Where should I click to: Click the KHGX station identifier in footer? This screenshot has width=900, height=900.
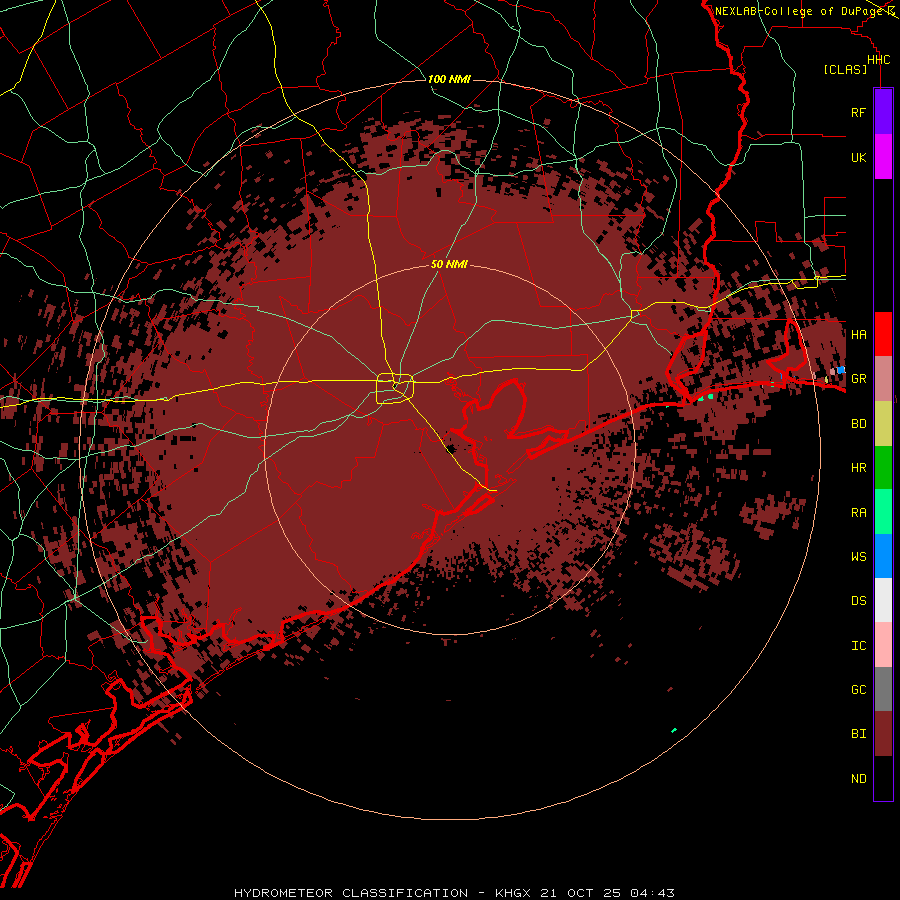pyautogui.click(x=513, y=893)
